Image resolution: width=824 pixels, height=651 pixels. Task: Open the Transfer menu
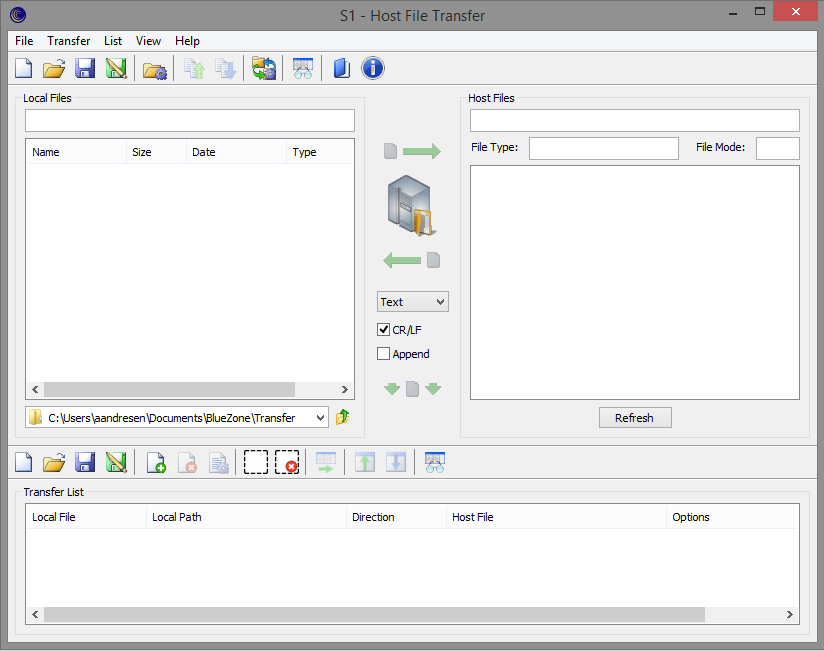pyautogui.click(x=68, y=41)
